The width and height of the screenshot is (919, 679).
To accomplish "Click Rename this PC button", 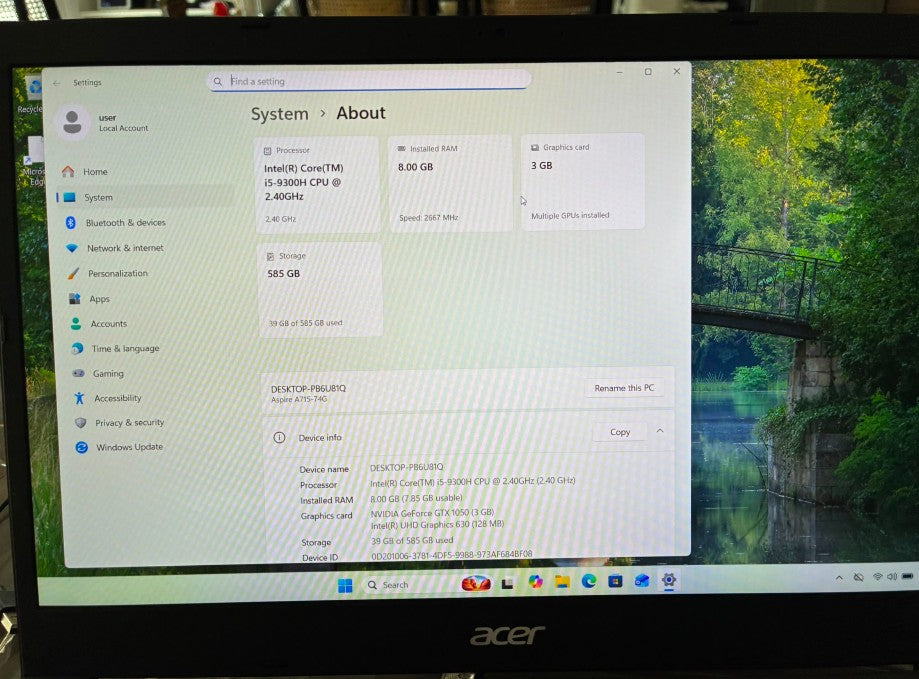I will pyautogui.click(x=624, y=388).
